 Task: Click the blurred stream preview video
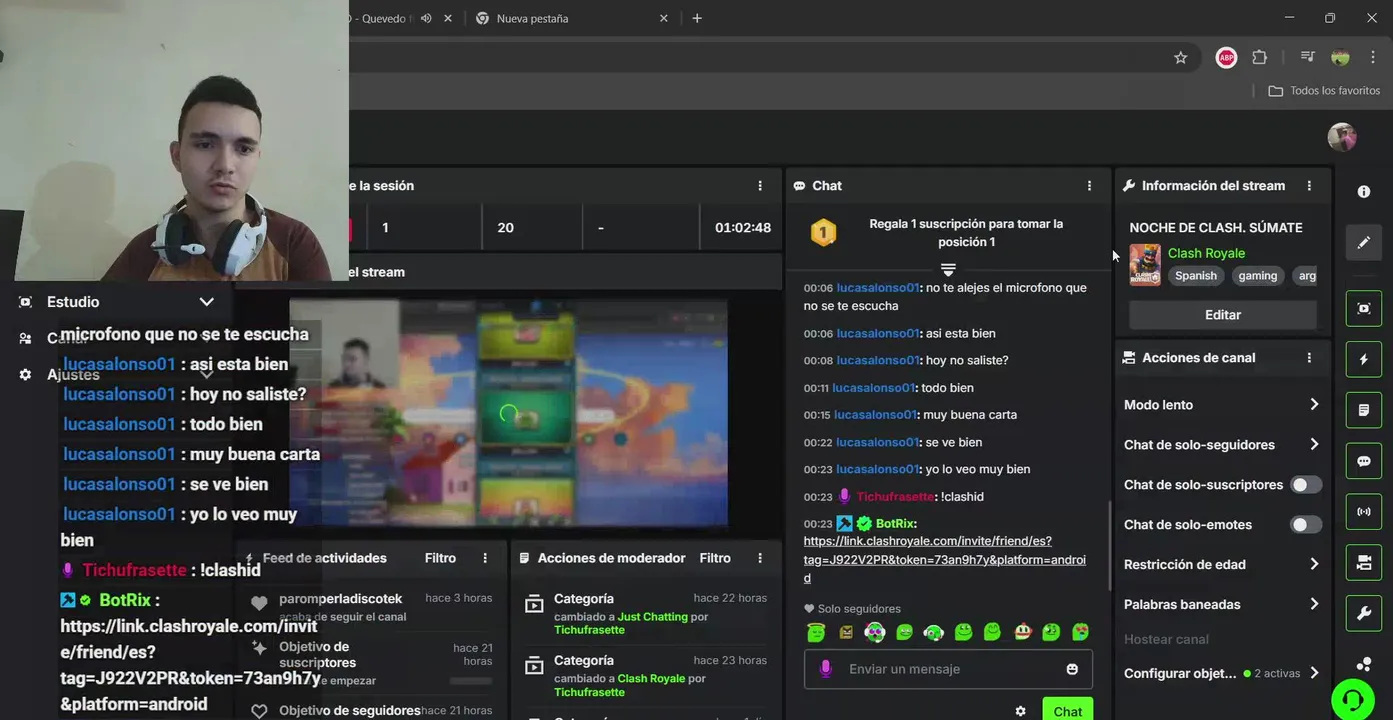(508, 413)
